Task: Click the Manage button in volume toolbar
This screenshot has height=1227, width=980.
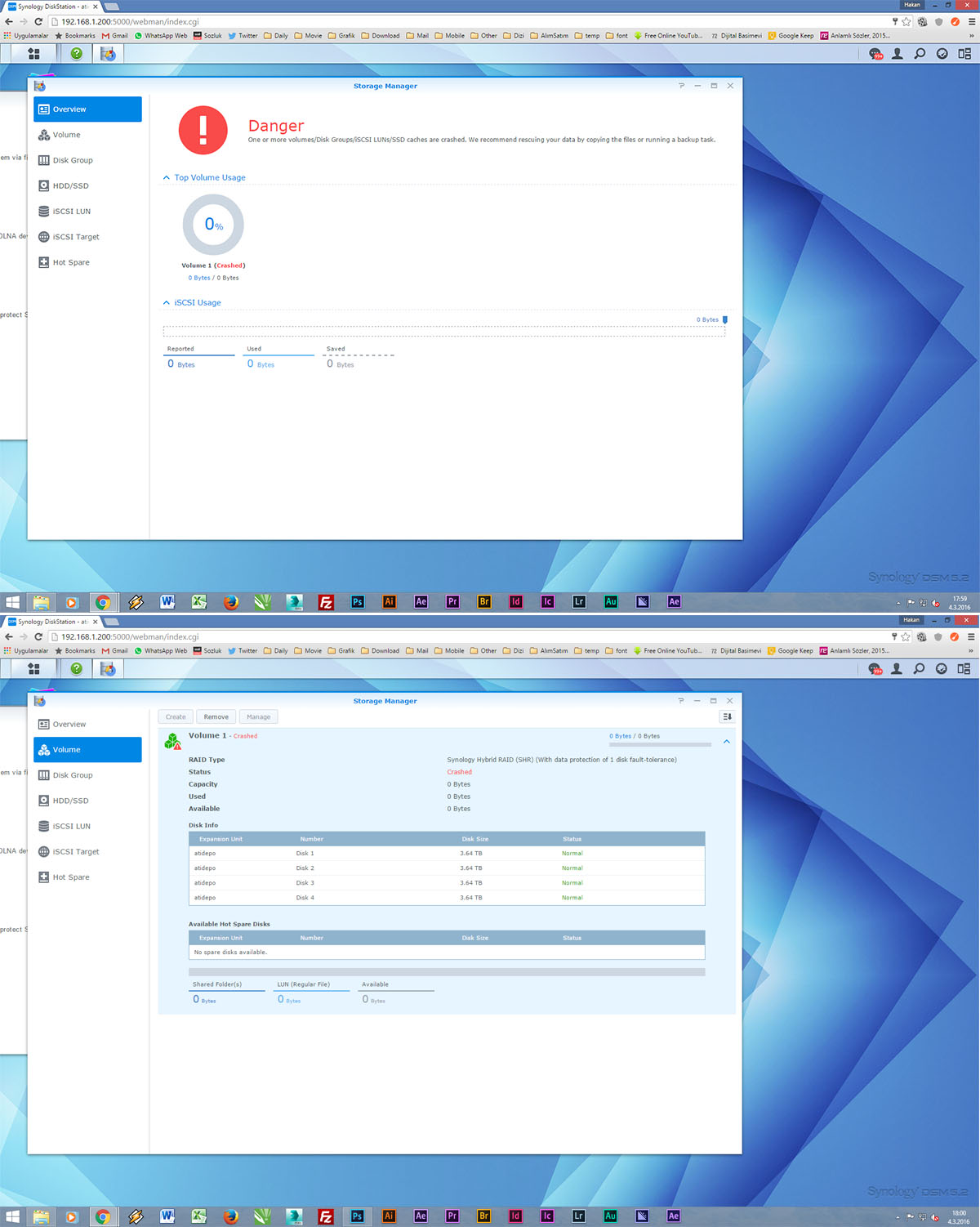Action: 258,717
